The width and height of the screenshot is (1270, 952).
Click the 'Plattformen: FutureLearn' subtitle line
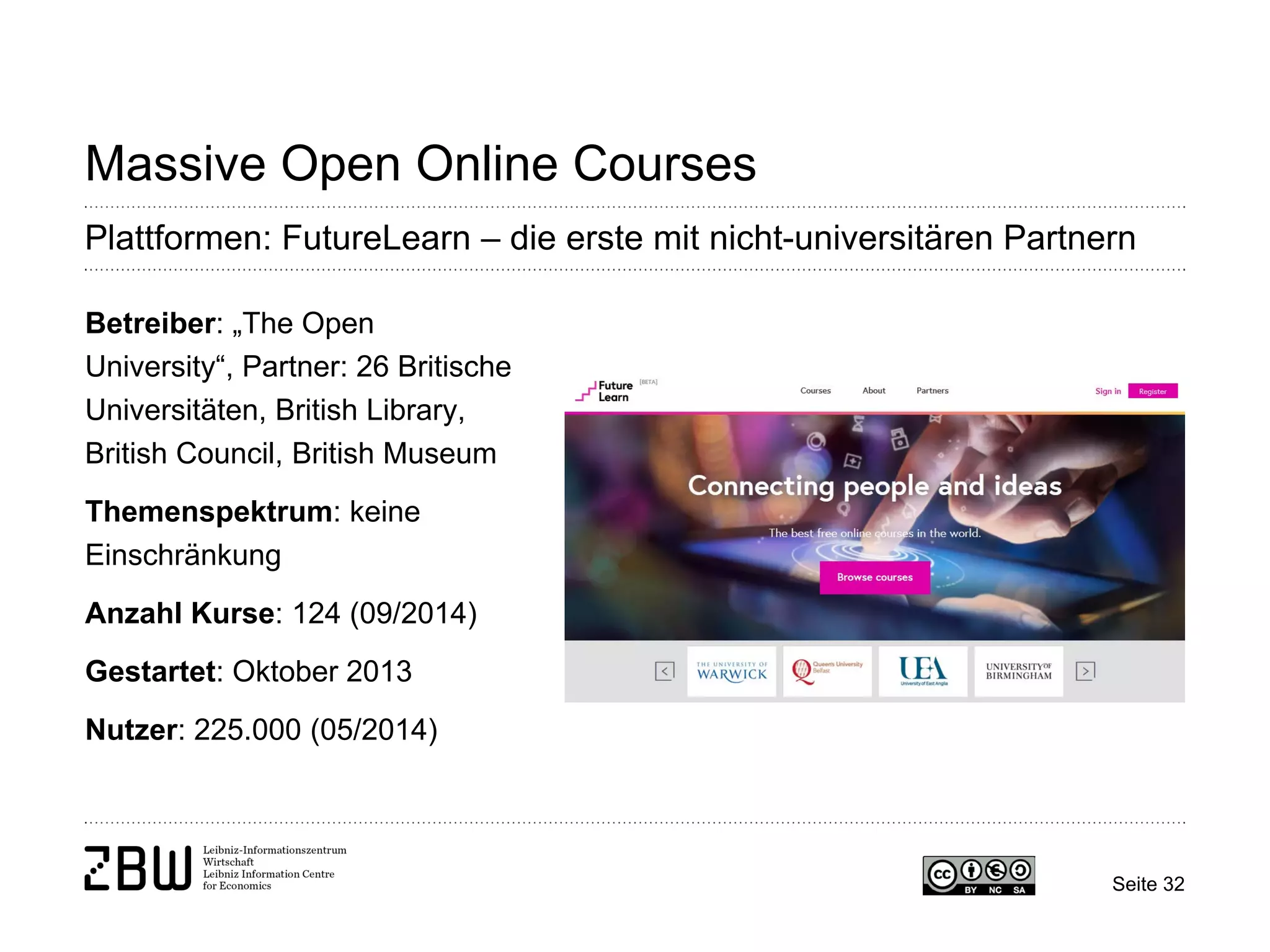(x=610, y=238)
